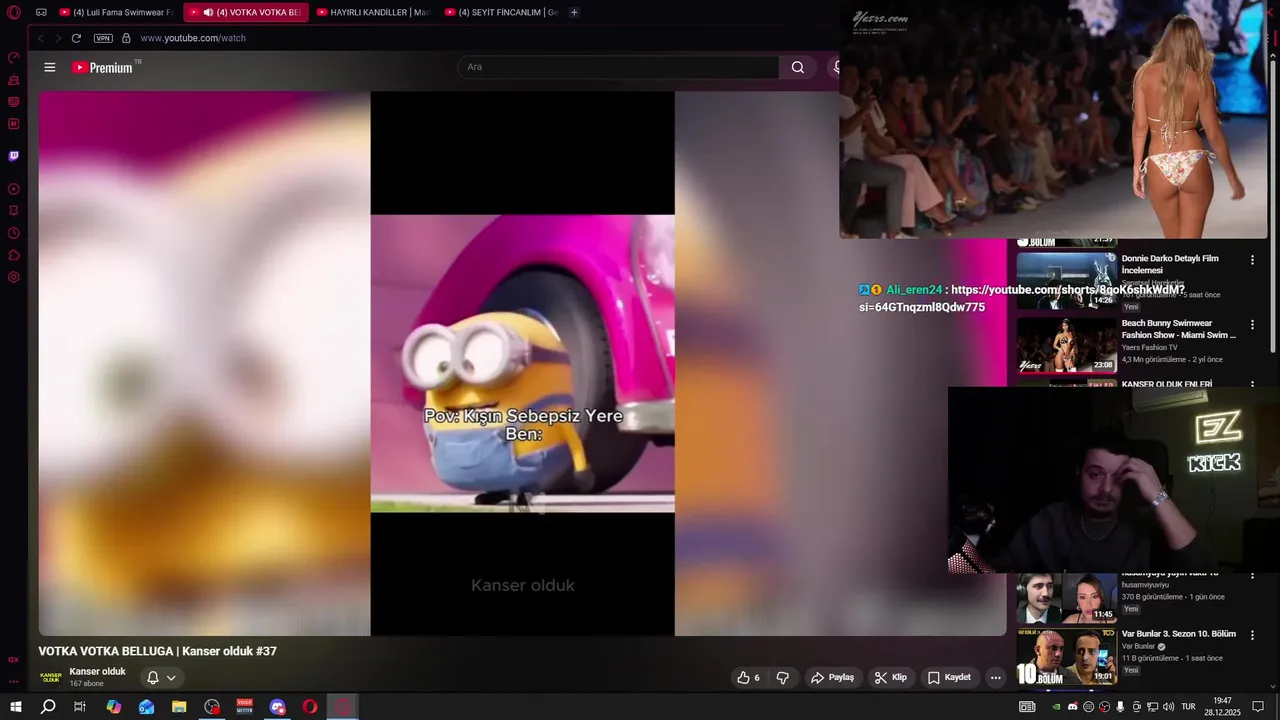Click the main video player area

coord(522,363)
